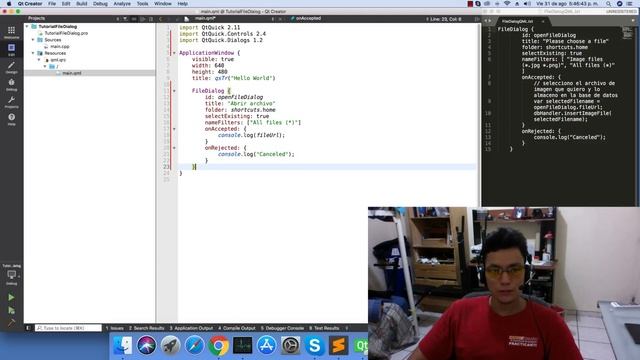Open Finder from the Dock
640x360 pixels.
[122, 345]
